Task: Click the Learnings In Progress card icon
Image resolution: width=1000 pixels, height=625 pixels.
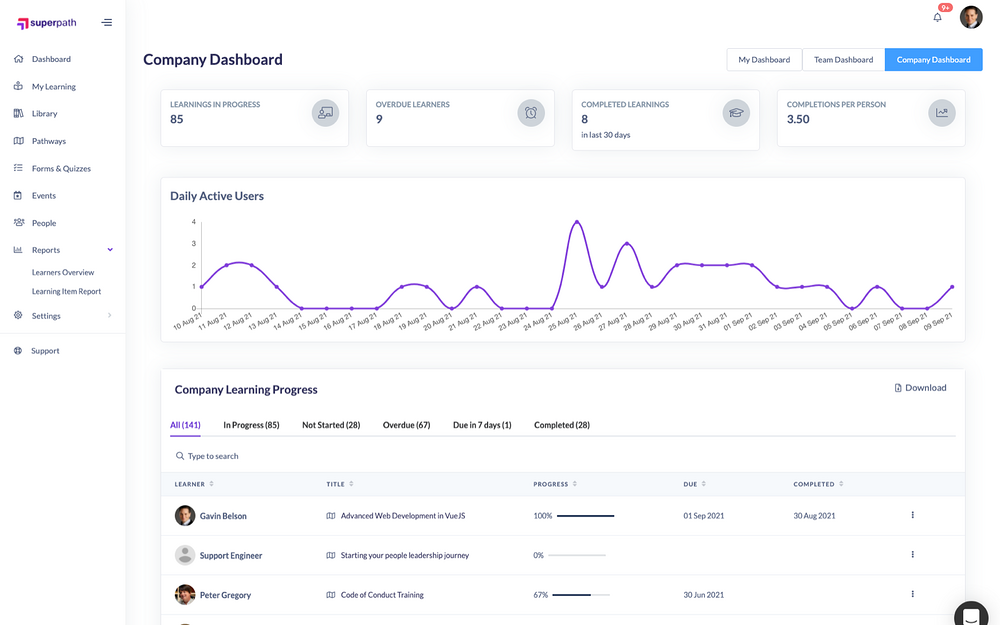Action: [x=325, y=113]
